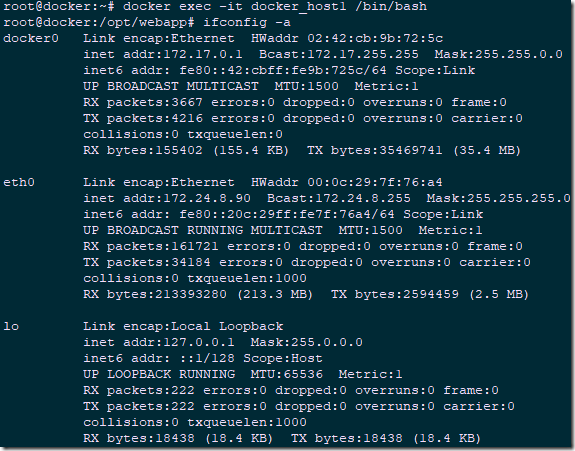Click the inet addr 172.17.0.1 text
The image size is (575, 451).
coord(163,54)
